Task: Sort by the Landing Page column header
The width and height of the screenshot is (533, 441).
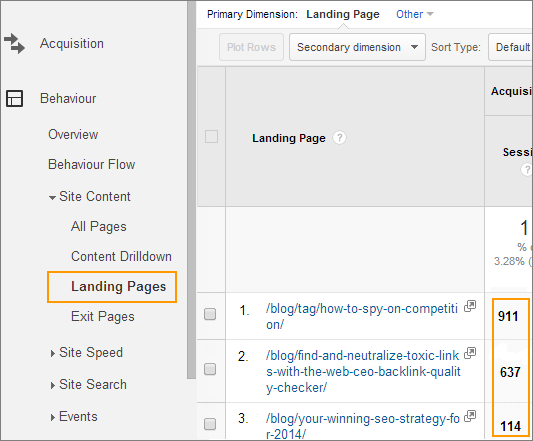Action: (x=289, y=138)
